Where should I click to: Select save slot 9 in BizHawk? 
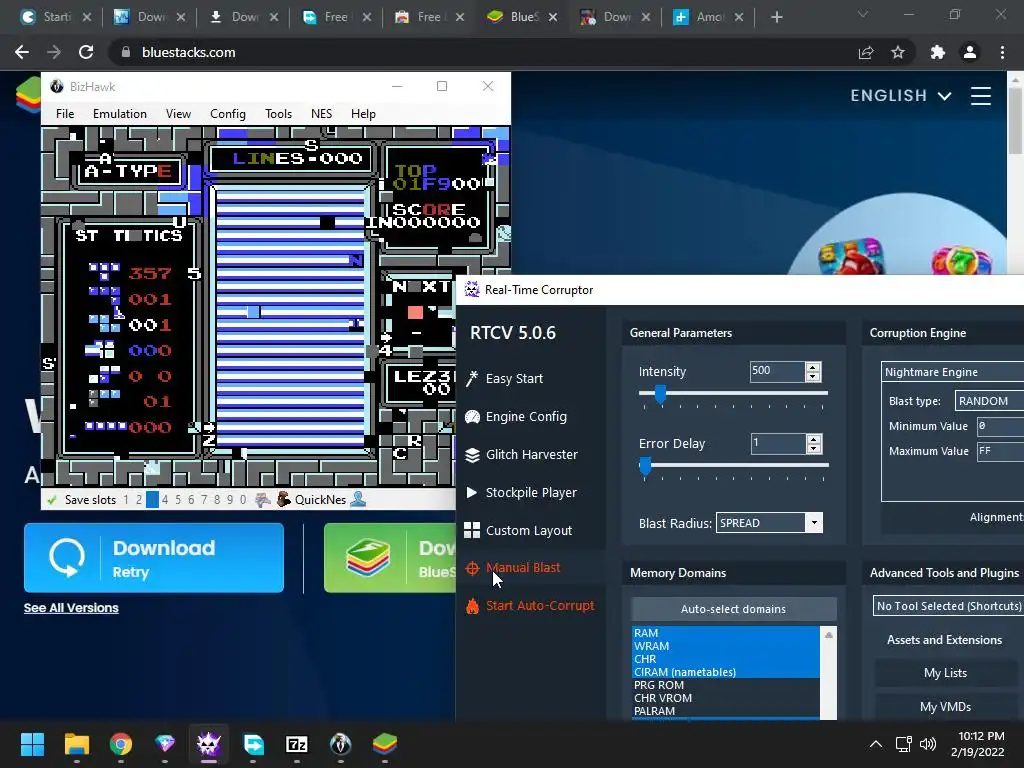[x=229, y=500]
